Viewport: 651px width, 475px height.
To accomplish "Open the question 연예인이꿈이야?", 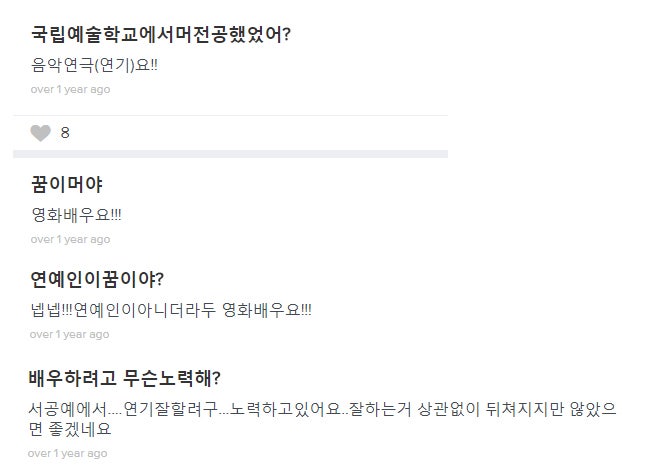I will pyautogui.click(x=98, y=279).
